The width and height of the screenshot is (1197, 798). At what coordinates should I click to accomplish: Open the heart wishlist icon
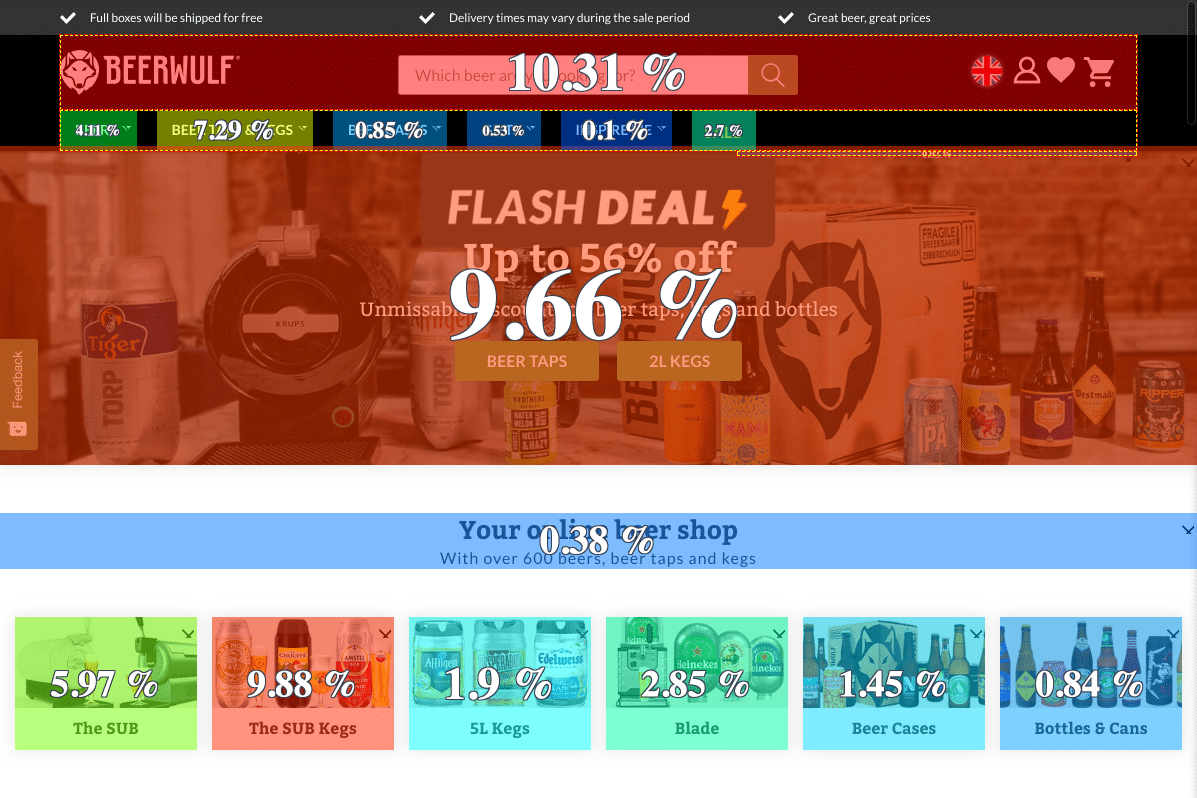(1061, 69)
